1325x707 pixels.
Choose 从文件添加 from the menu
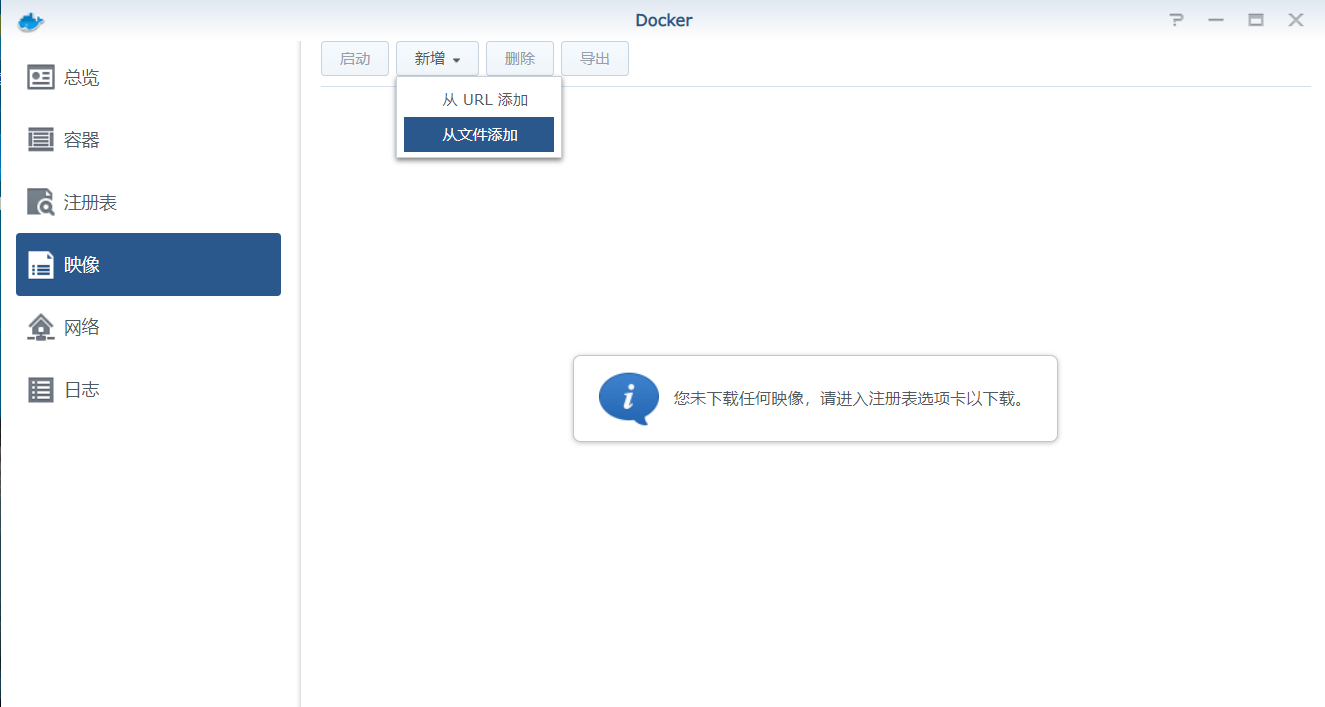478,134
